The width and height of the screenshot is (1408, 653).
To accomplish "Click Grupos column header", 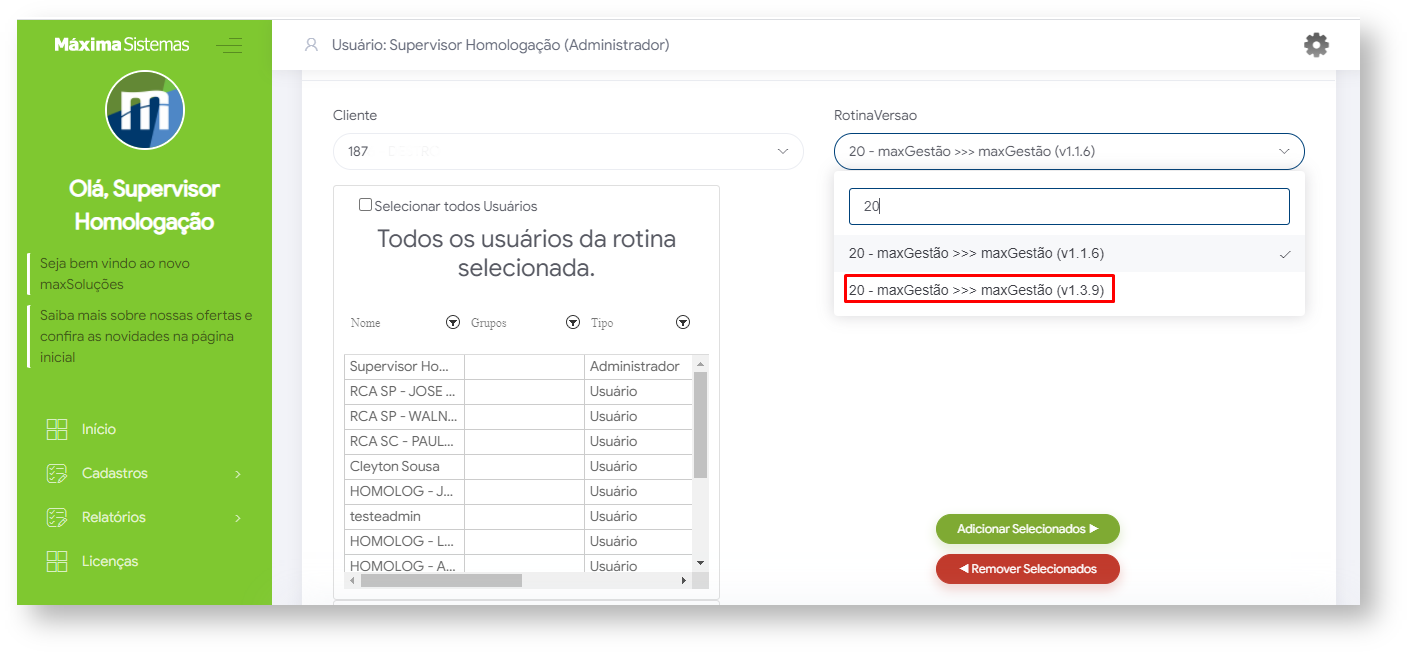I will [x=489, y=323].
